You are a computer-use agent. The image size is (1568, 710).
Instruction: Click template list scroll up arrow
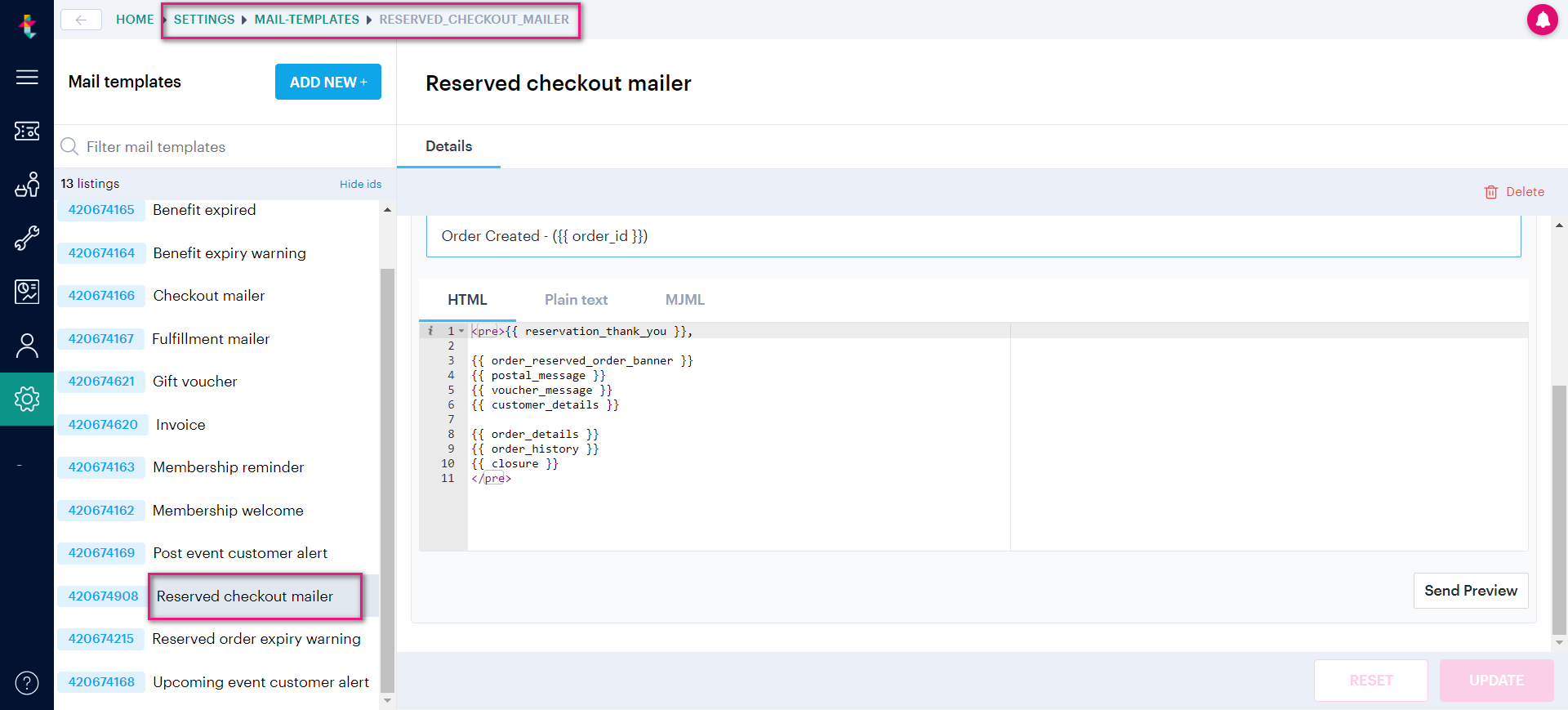pos(387,210)
